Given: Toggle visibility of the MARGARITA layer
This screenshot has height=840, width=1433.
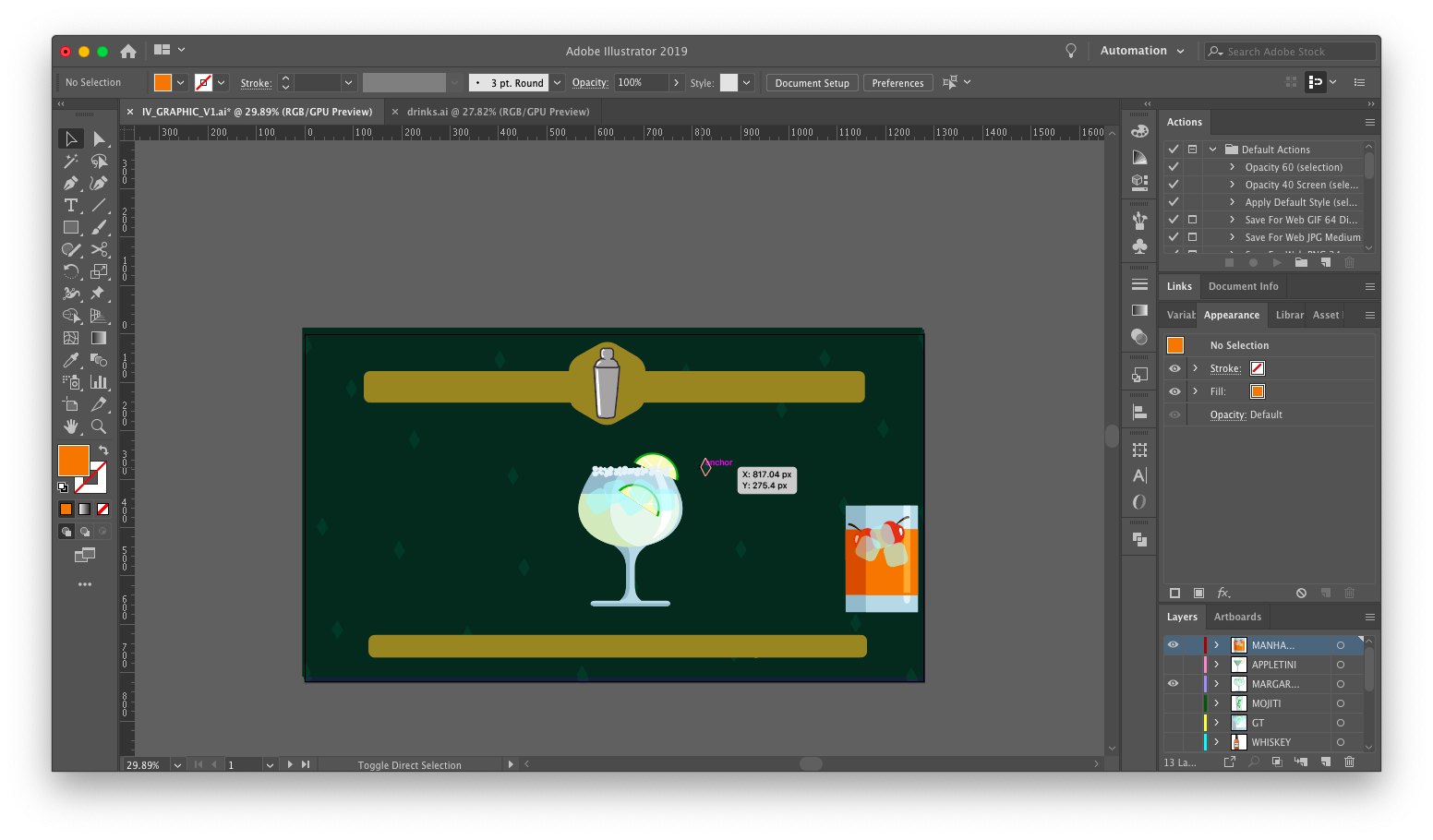Looking at the screenshot, I should point(1173,683).
